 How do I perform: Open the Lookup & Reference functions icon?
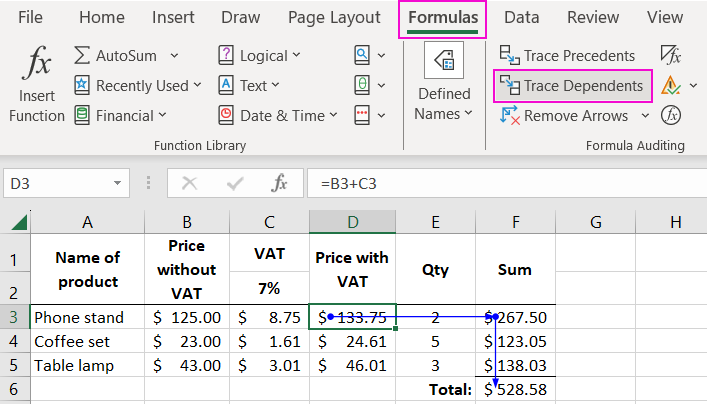point(362,56)
